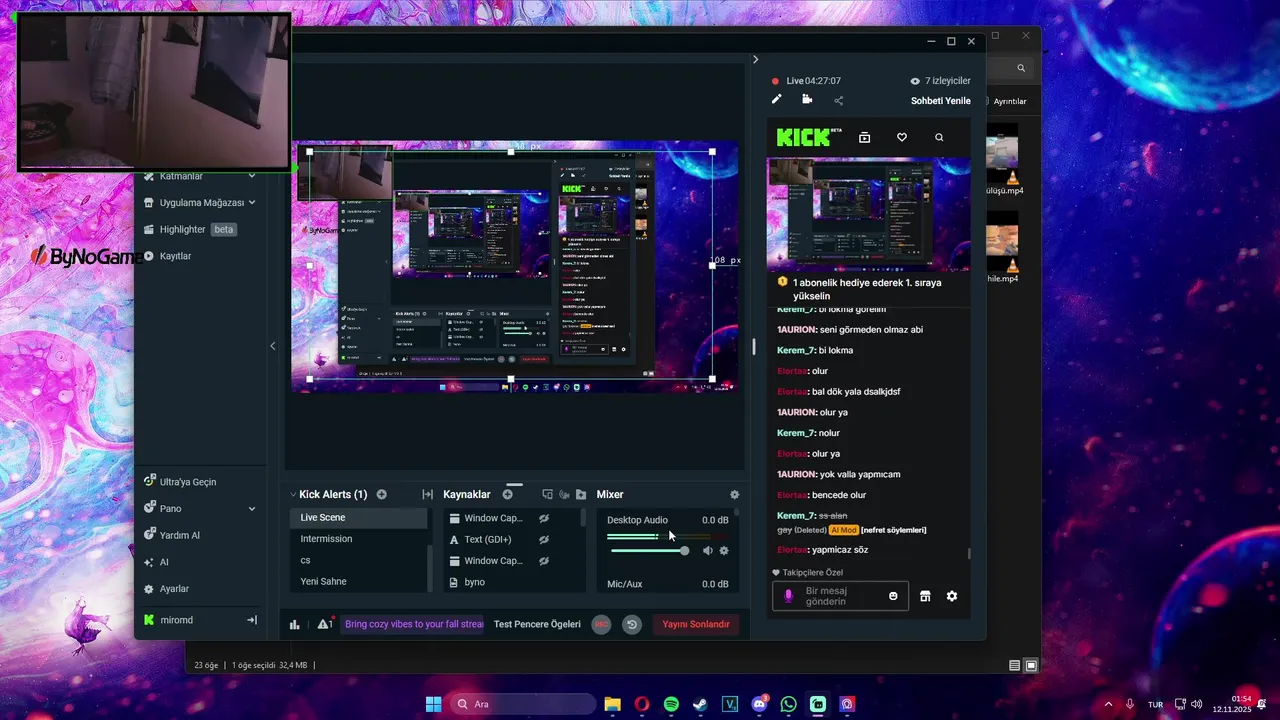Add a new source in Kaynaklar
The width and height of the screenshot is (1280, 720).
click(508, 494)
